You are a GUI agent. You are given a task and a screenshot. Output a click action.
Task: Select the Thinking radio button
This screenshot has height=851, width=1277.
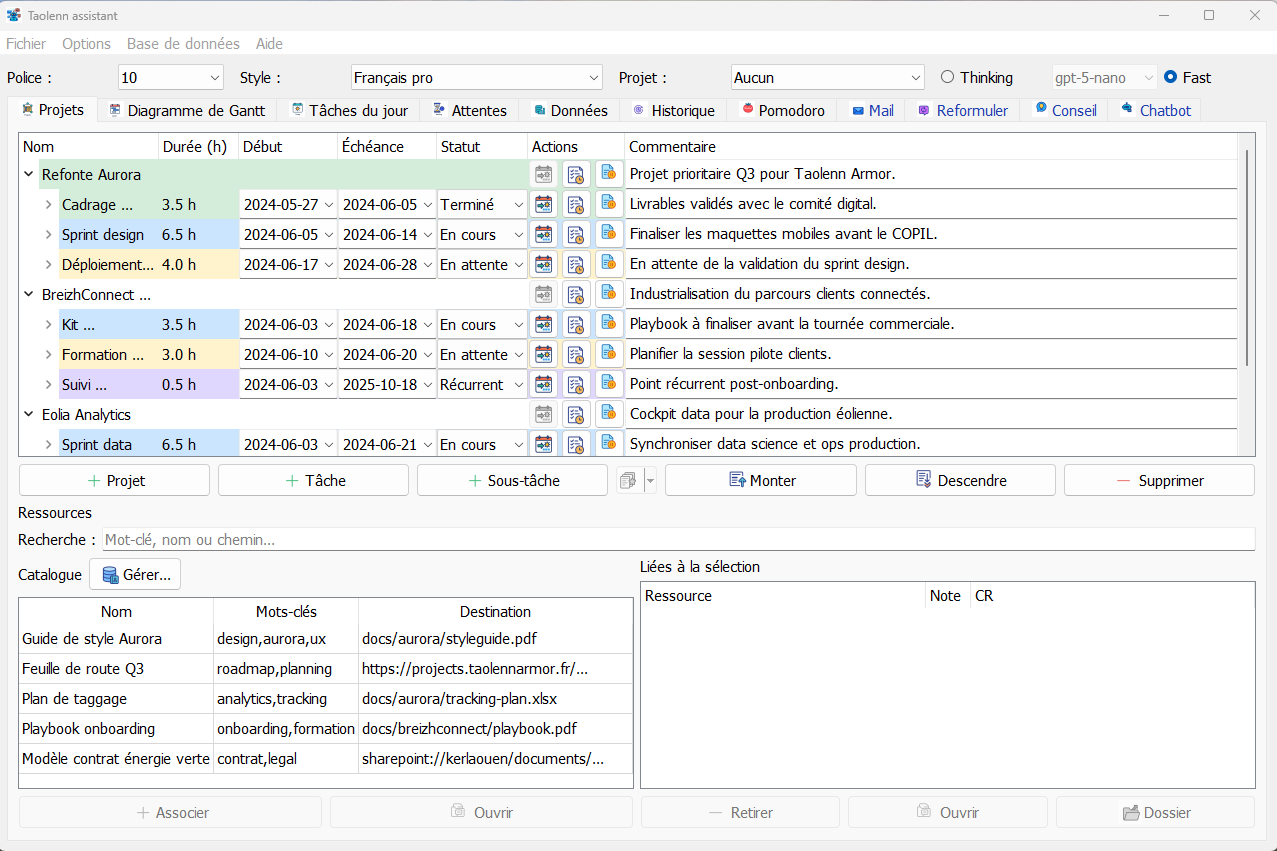[x=947, y=78]
